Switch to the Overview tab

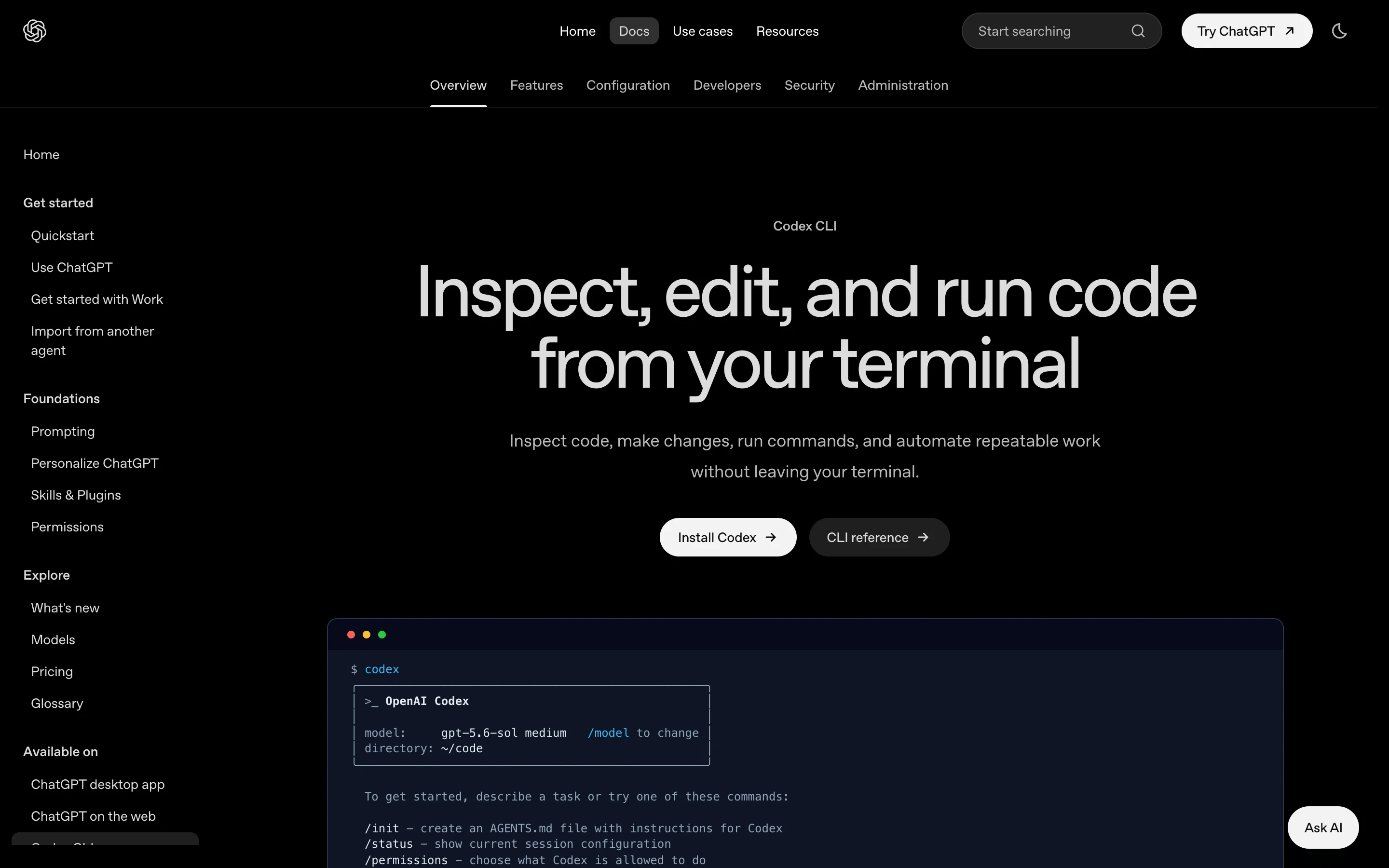pyautogui.click(x=458, y=85)
